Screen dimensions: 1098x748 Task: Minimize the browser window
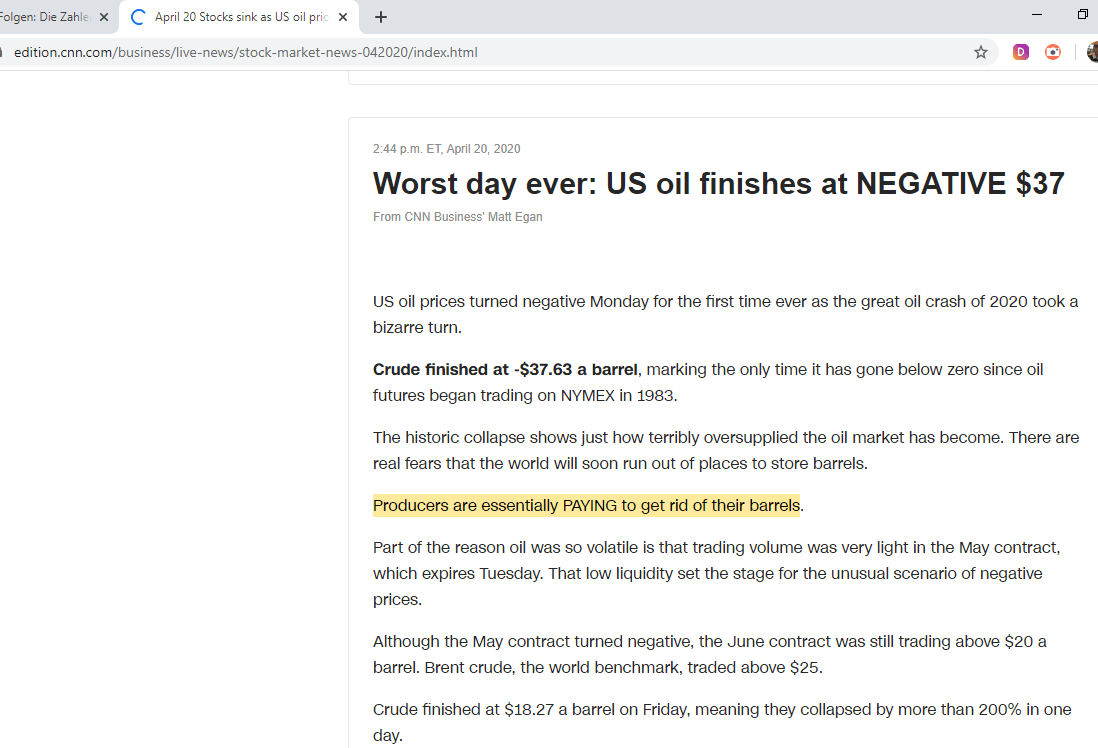coord(1037,15)
